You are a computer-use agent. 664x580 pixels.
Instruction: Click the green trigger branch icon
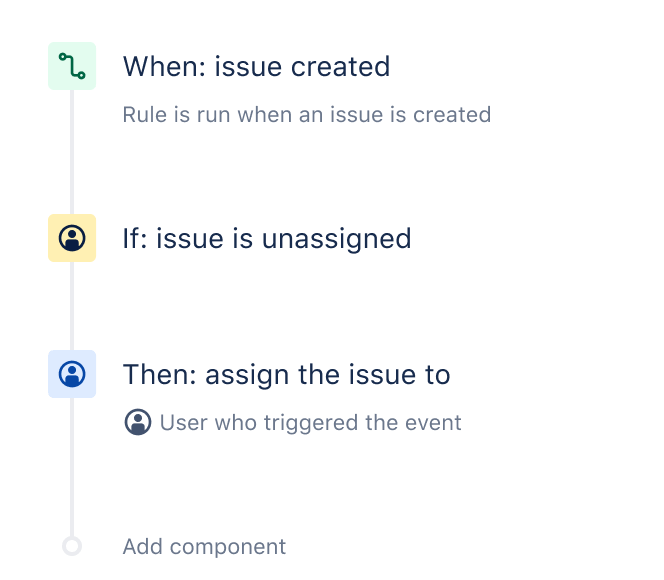(x=72, y=66)
